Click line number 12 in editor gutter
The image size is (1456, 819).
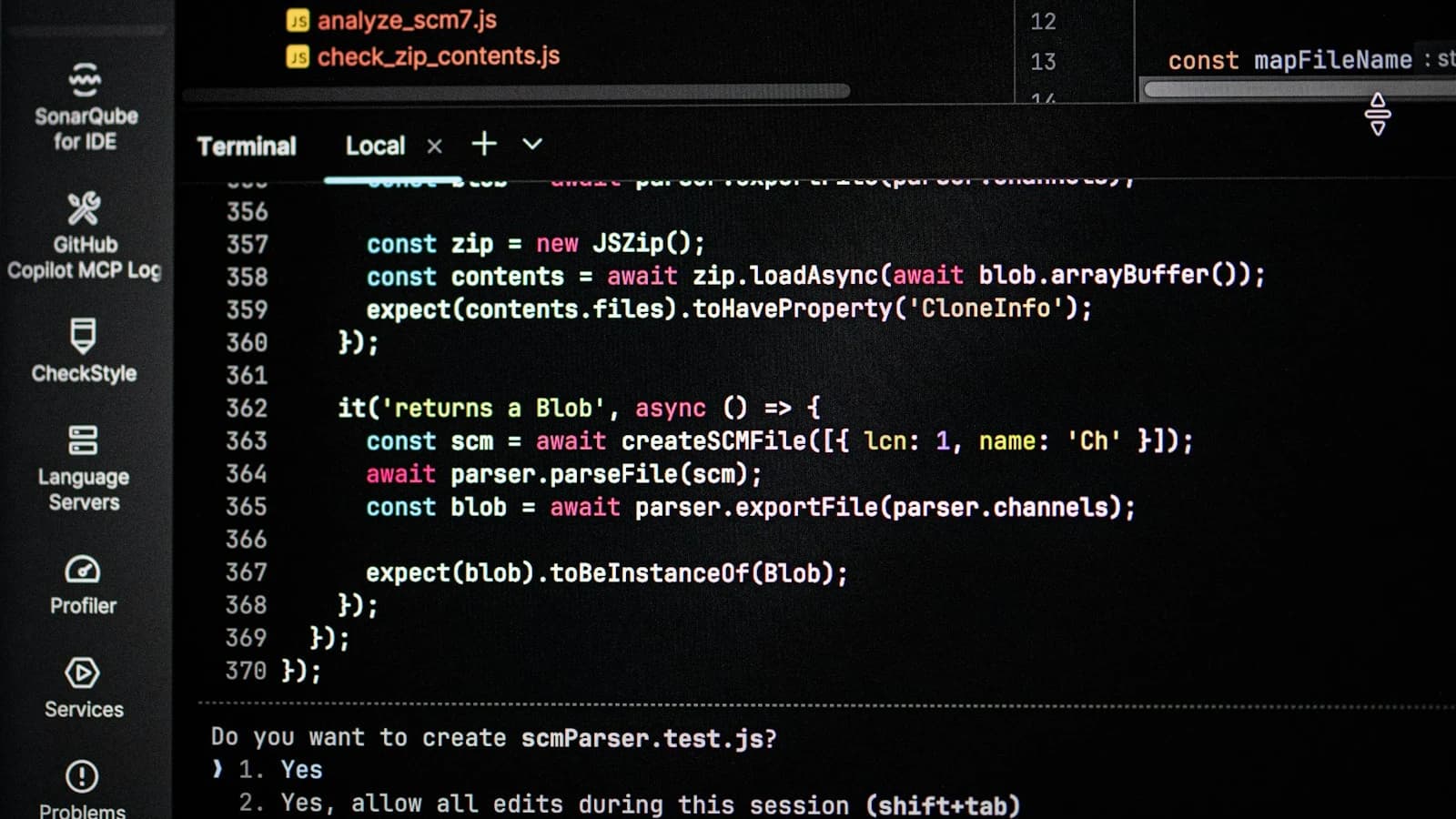point(1043,21)
